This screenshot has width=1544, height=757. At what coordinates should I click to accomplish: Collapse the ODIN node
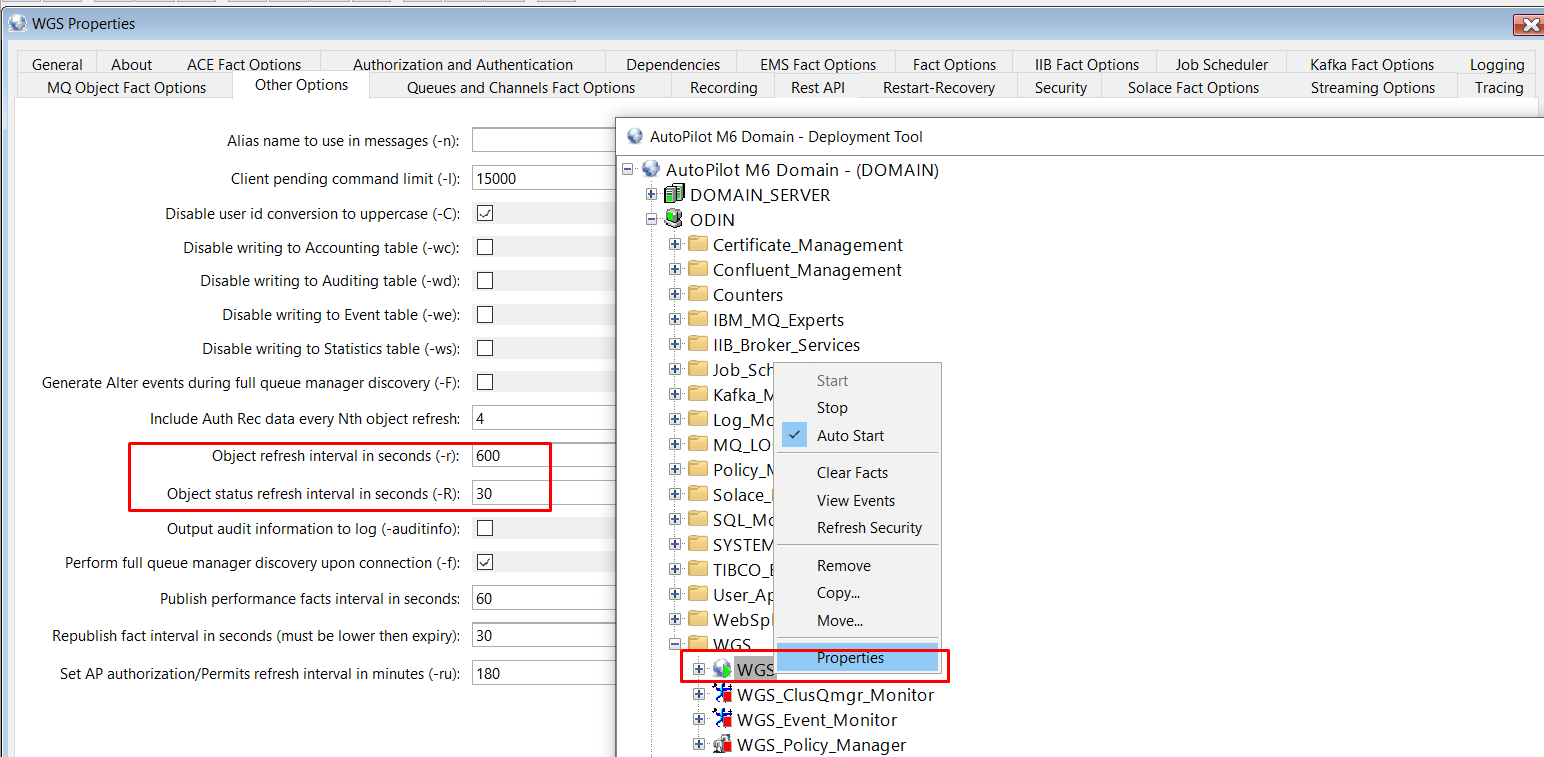pos(651,219)
